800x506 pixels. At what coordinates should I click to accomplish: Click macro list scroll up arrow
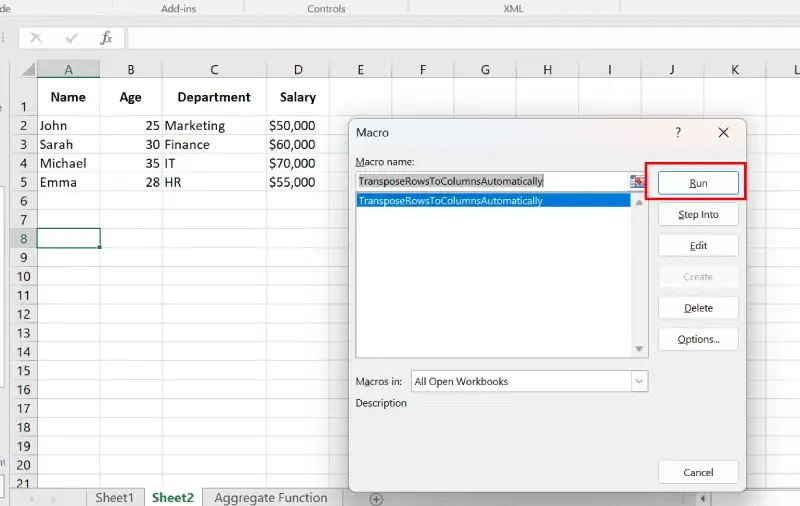(639, 203)
